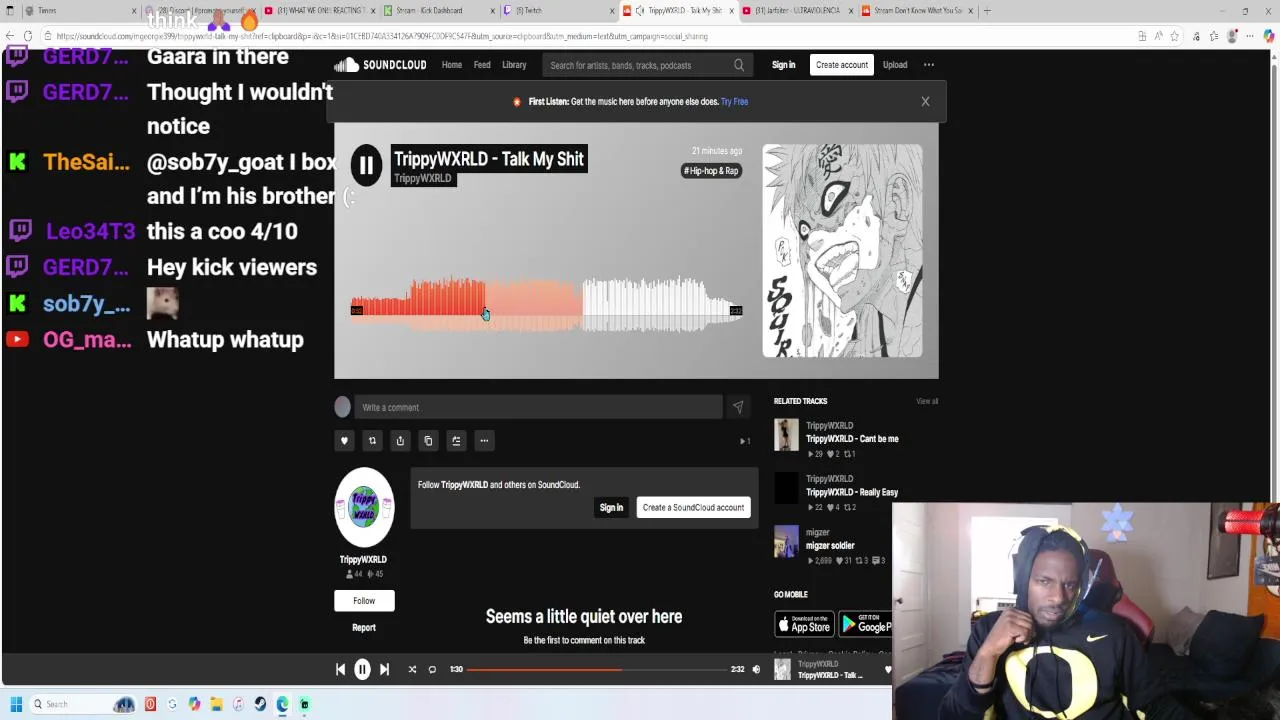Open related track migzer soldier
Viewport: 1280px width, 720px height.
click(x=830, y=546)
